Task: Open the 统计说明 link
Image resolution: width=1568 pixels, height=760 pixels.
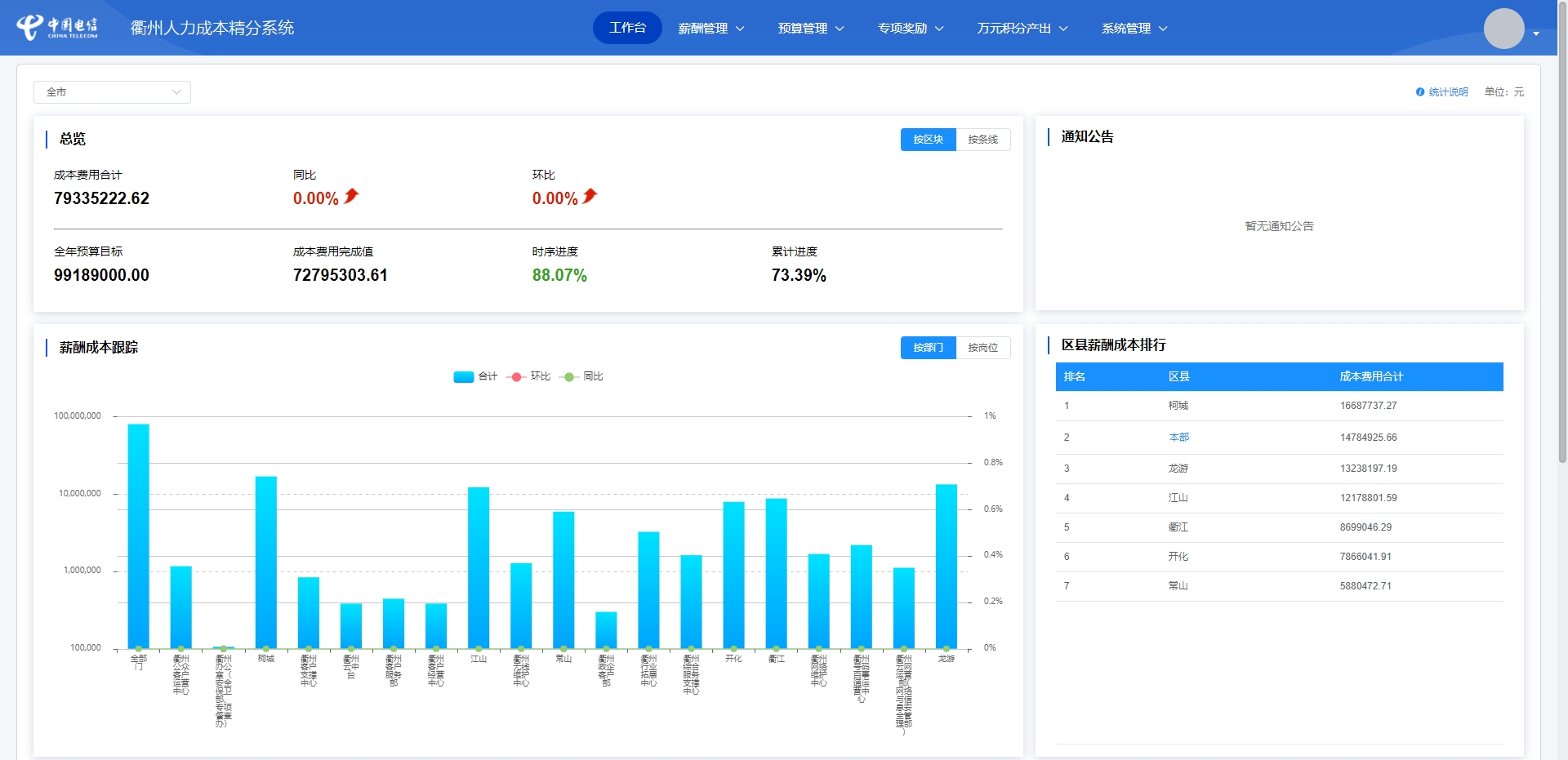Action: coord(1448,92)
